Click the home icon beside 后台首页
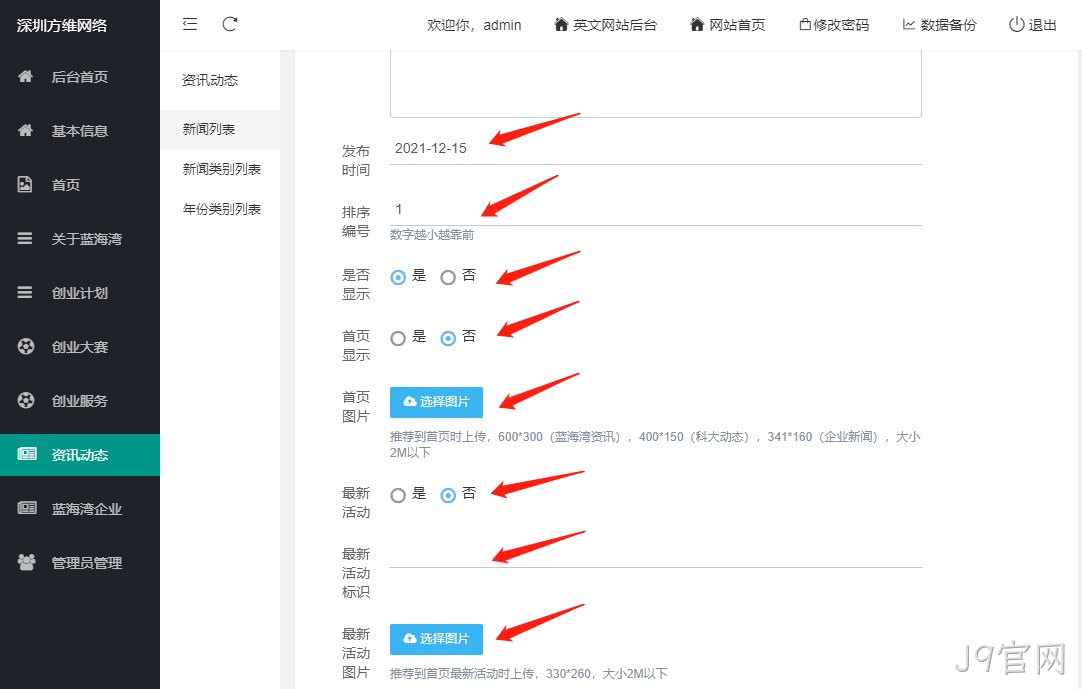This screenshot has height=689, width=1082. [26, 76]
